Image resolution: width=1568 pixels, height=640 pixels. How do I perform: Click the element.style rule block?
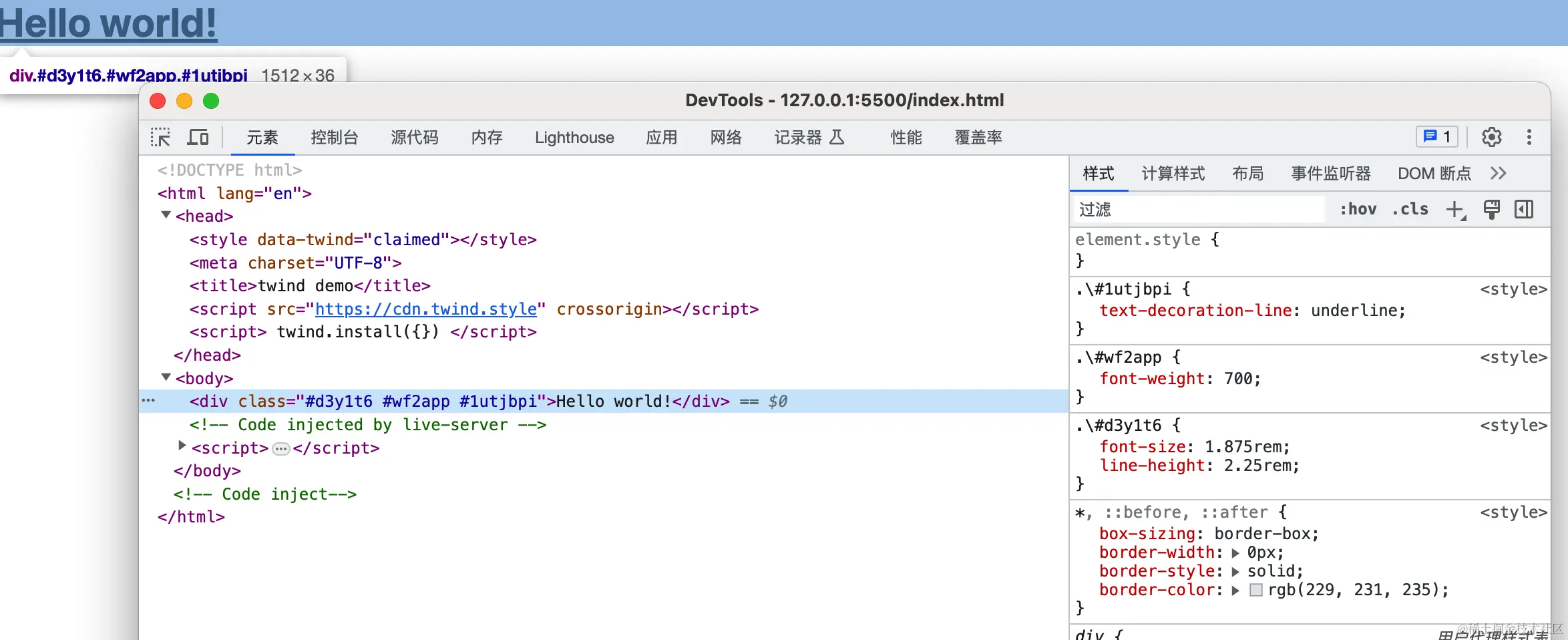tap(1310, 251)
